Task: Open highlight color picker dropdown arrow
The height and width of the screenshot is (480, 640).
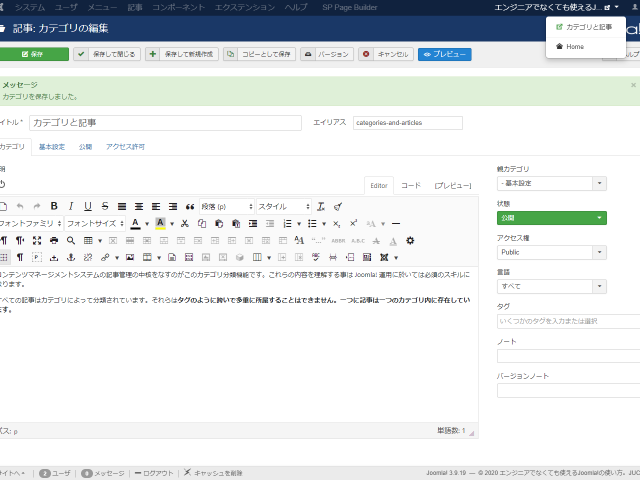Action: (172, 224)
